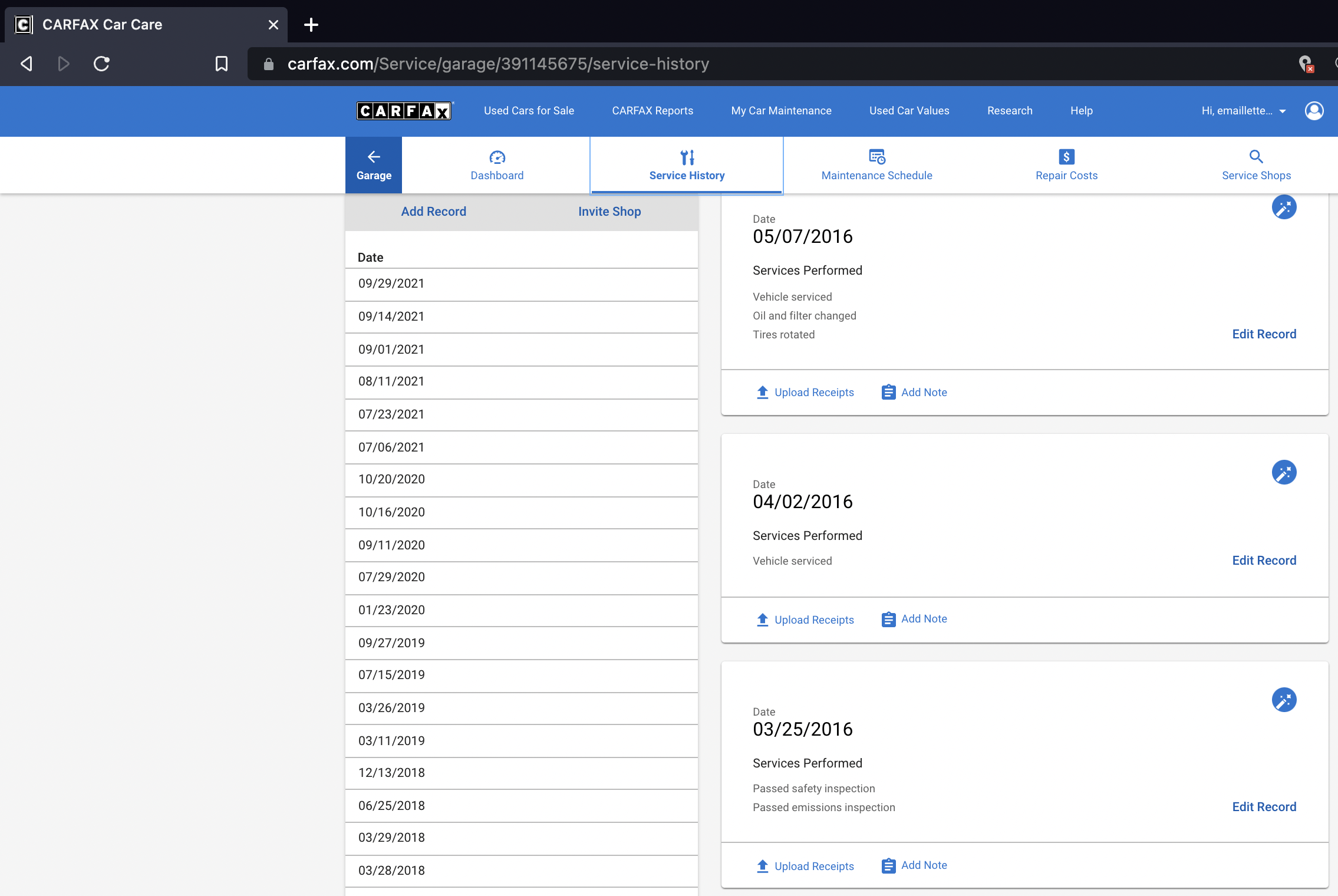The image size is (1338, 896).
Task: Click the browser forward arrow
Action: tap(64, 64)
